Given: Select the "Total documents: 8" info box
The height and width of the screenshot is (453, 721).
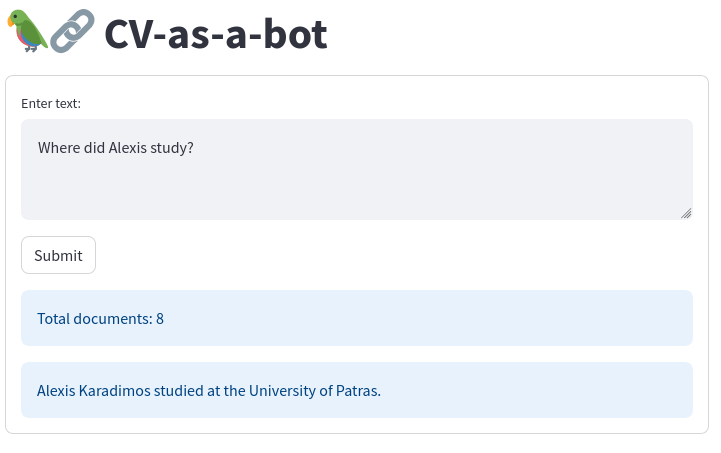Looking at the screenshot, I should 356,318.
